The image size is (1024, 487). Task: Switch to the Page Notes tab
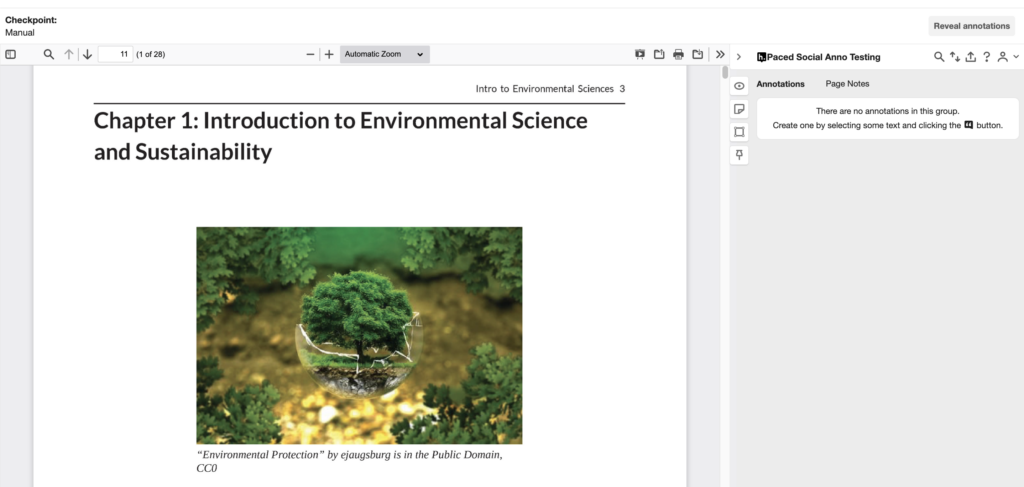847,84
